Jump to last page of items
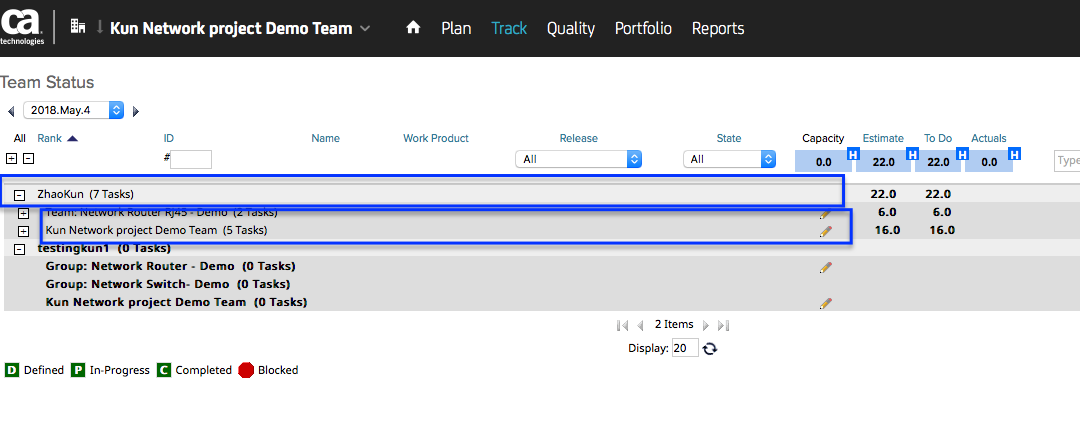 click(x=724, y=325)
